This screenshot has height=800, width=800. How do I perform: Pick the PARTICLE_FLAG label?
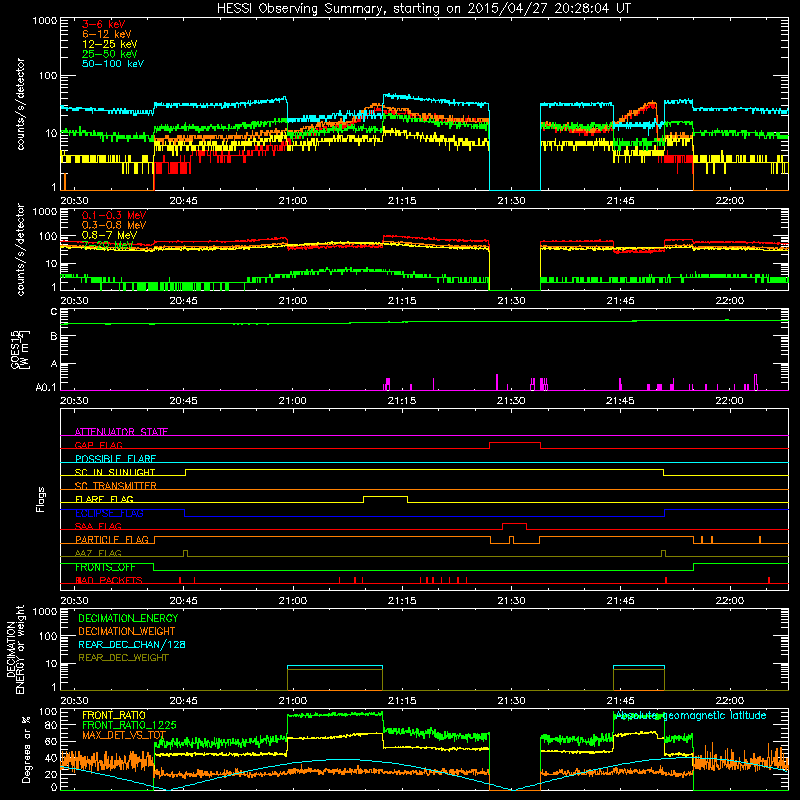[112, 540]
